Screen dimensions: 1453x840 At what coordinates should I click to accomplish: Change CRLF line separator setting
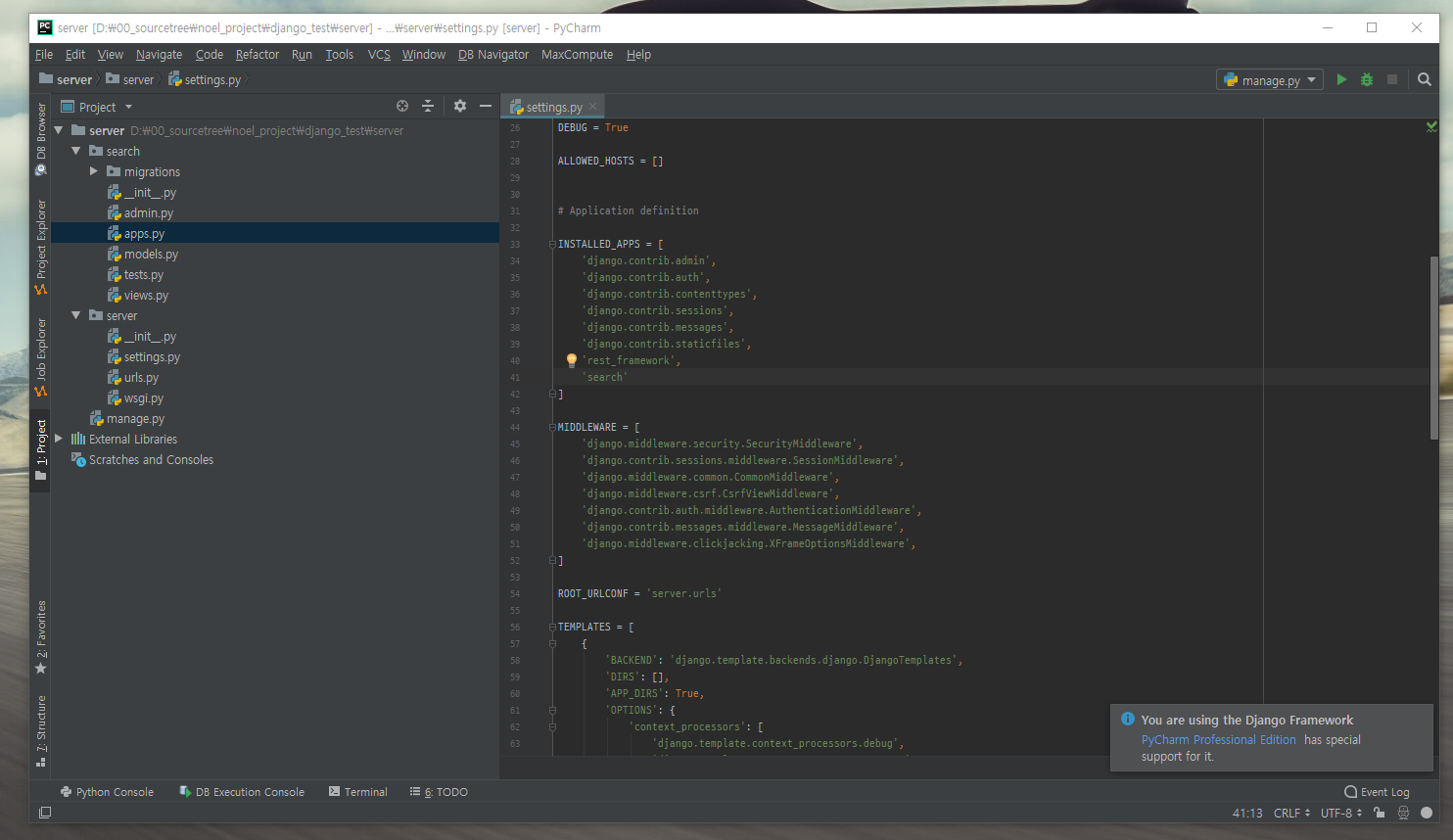pos(1291,813)
